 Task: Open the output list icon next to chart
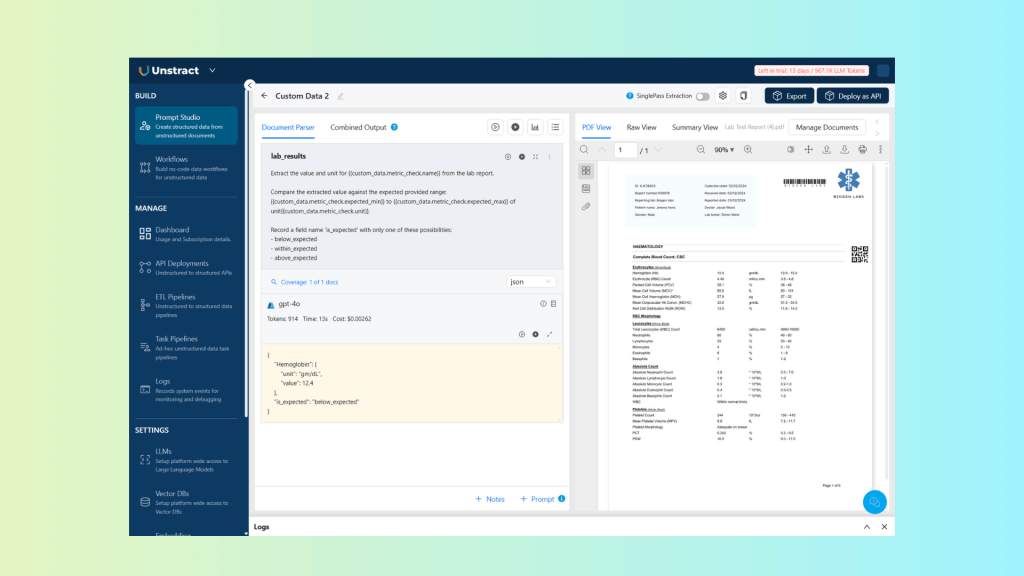[x=556, y=126]
